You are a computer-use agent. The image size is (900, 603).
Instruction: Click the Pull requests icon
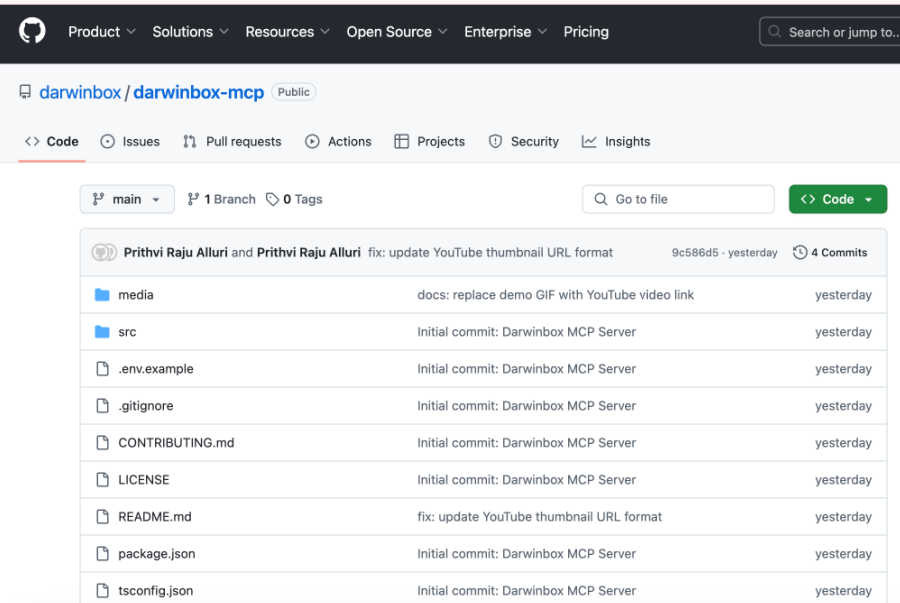pyautogui.click(x=190, y=142)
